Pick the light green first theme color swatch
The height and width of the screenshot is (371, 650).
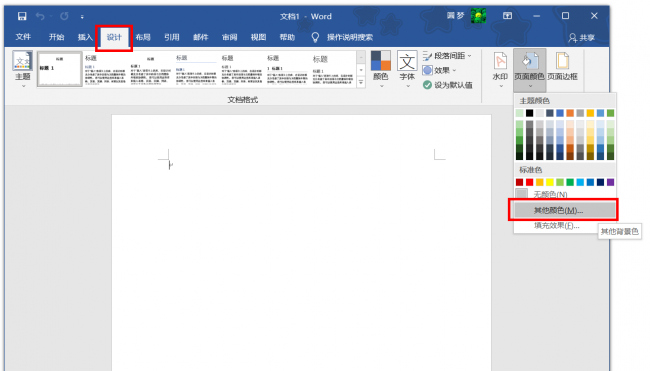519,113
